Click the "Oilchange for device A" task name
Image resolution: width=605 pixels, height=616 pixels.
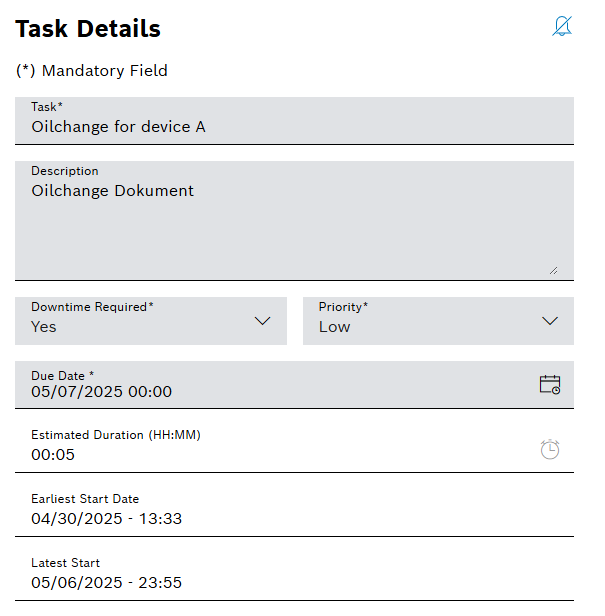tap(118, 127)
